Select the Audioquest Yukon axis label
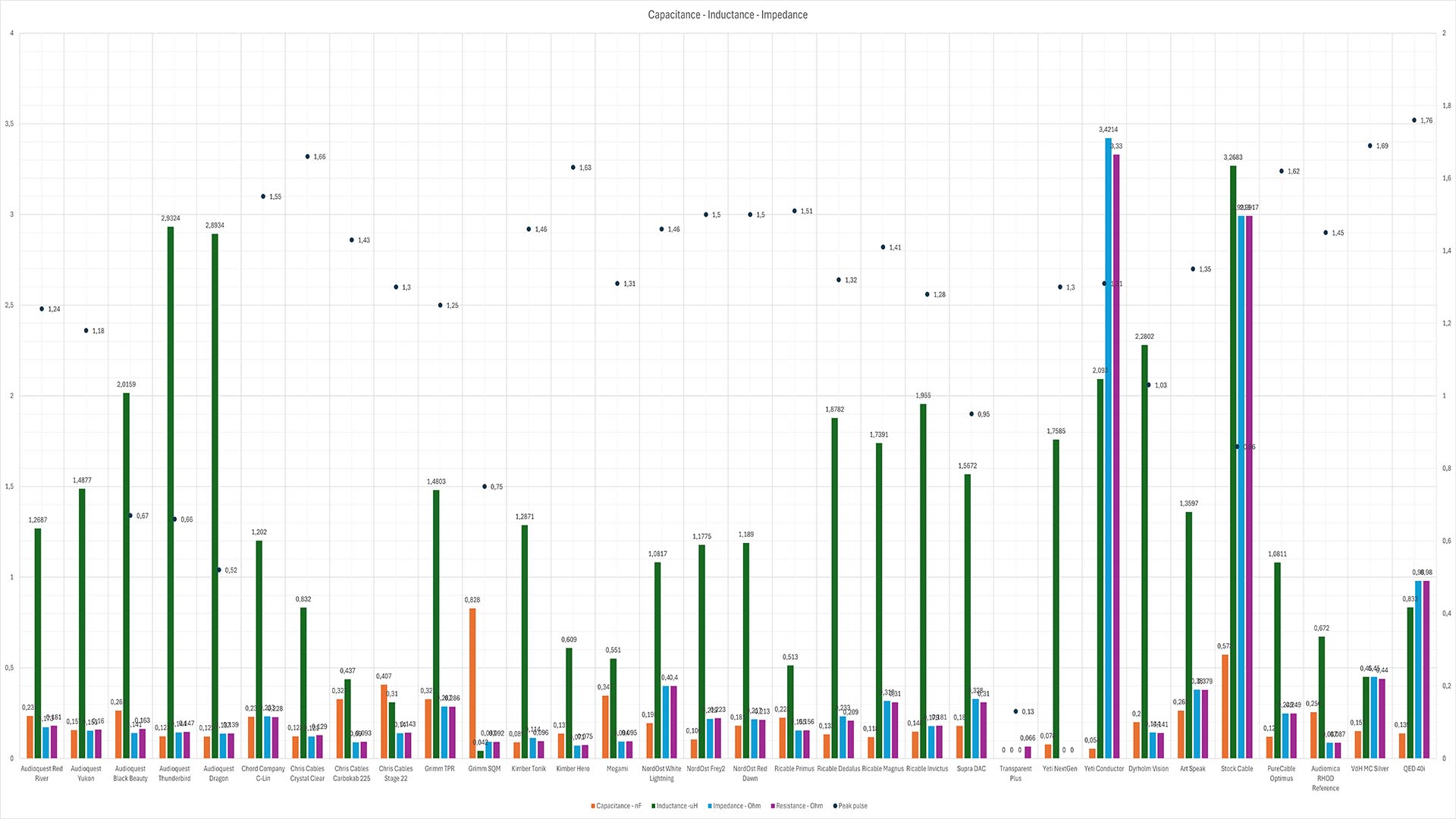Viewport: 1456px width, 819px height. click(x=86, y=773)
